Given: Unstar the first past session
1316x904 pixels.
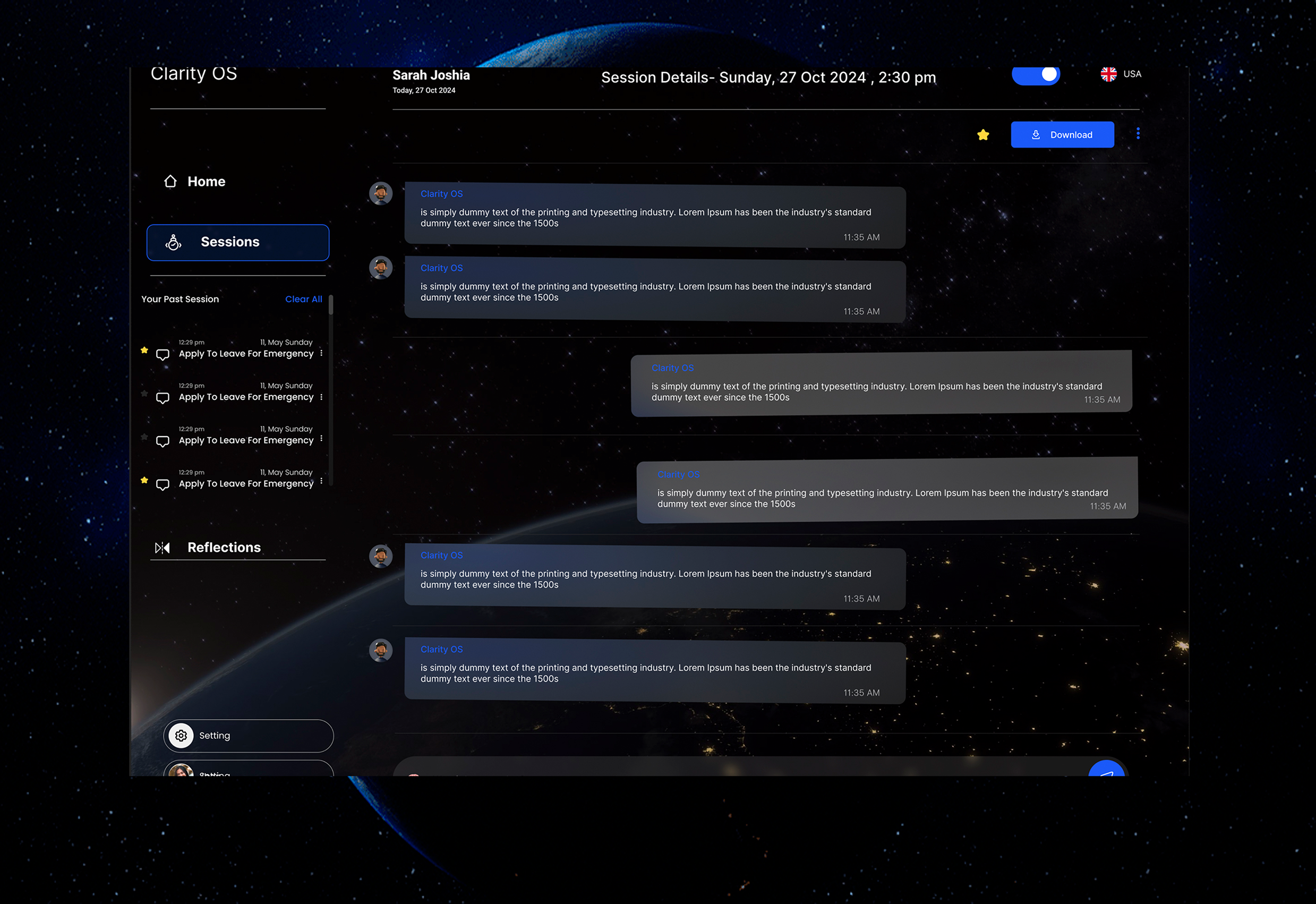Looking at the screenshot, I should tap(144, 350).
